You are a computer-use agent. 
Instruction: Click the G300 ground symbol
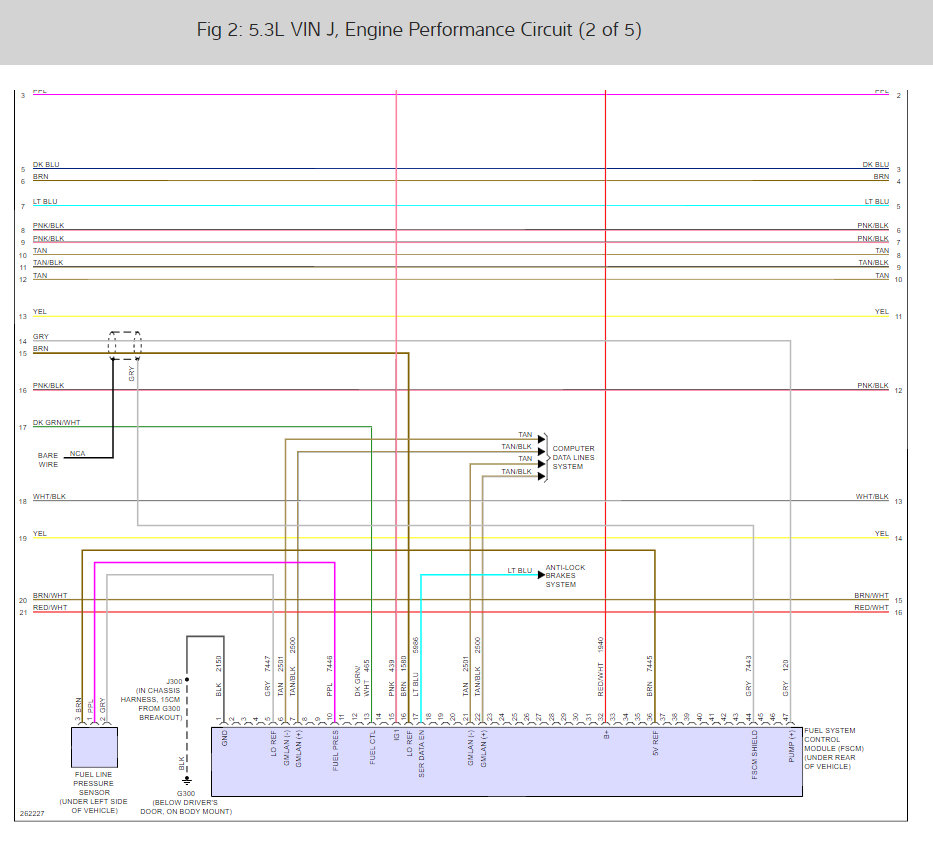(187, 781)
